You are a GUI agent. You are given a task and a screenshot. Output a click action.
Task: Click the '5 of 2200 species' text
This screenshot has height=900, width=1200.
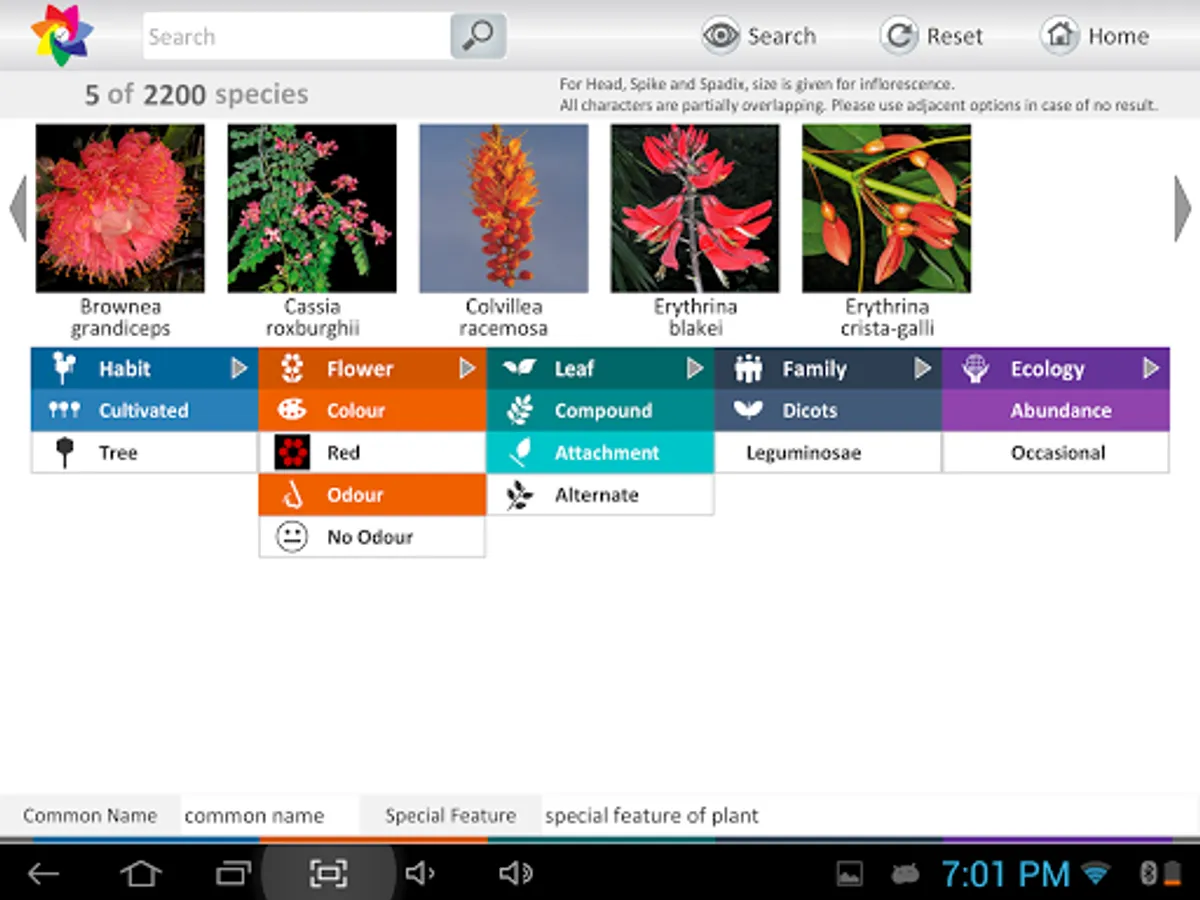tap(197, 95)
